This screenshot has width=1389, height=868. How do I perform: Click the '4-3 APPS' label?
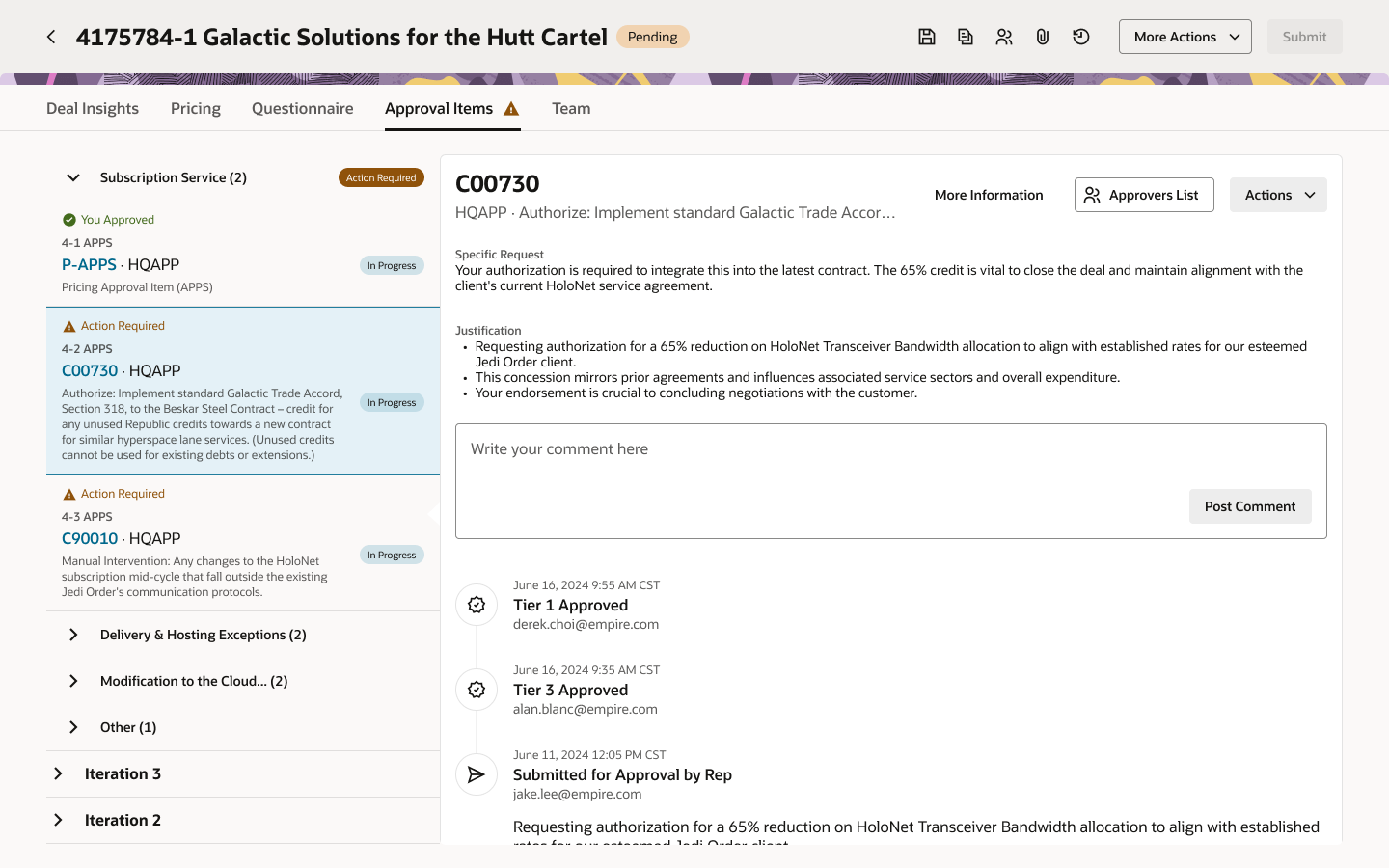(87, 517)
